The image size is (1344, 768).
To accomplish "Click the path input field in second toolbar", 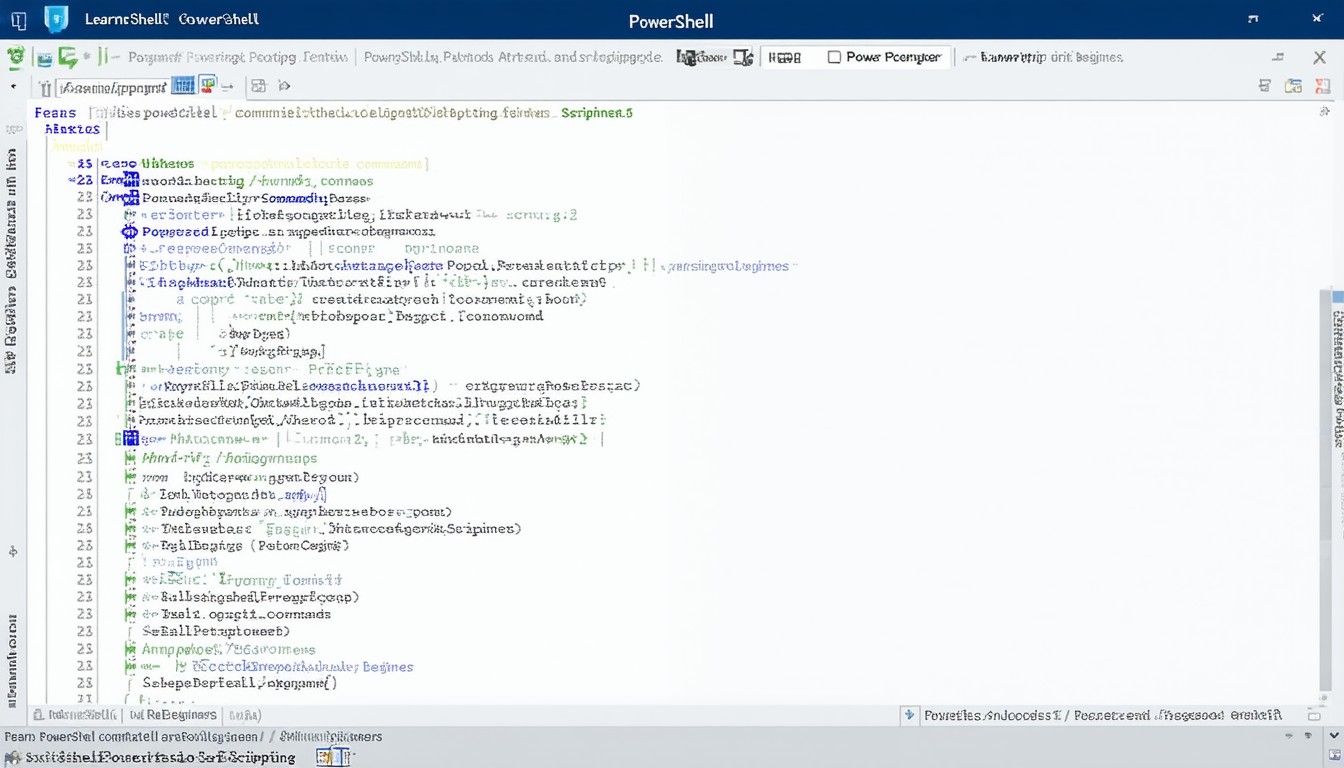I will point(112,87).
